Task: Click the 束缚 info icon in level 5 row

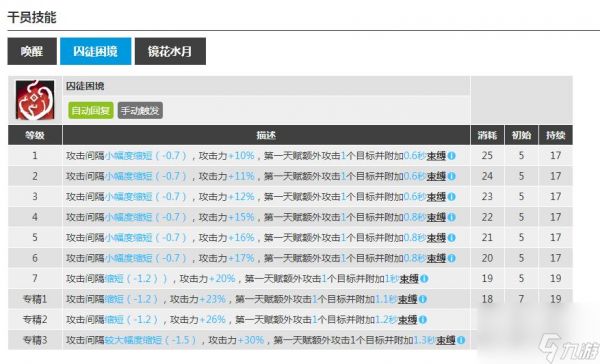Action: pyautogui.click(x=452, y=238)
